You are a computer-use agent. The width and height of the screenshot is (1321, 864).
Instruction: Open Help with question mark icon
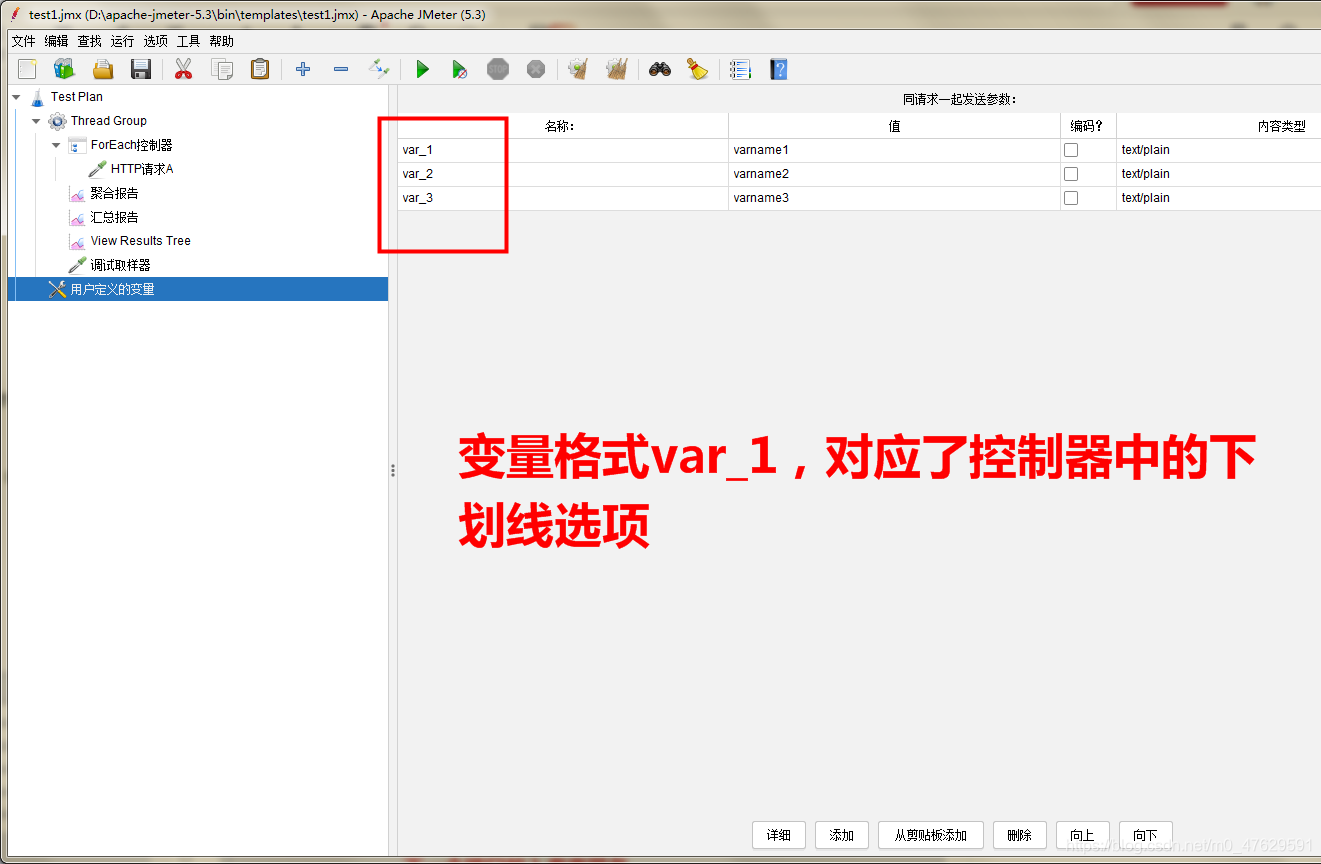(779, 69)
